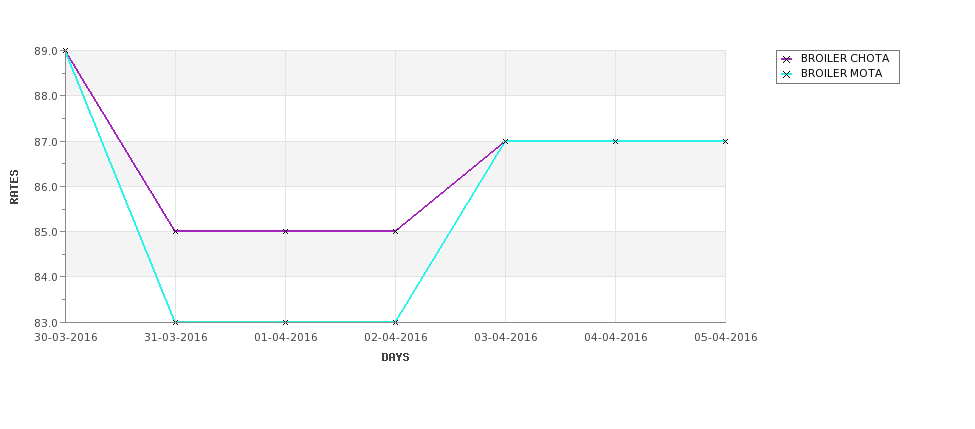This screenshot has width=975, height=429.
Task: Click the DAYS axis title
Action: click(395, 358)
